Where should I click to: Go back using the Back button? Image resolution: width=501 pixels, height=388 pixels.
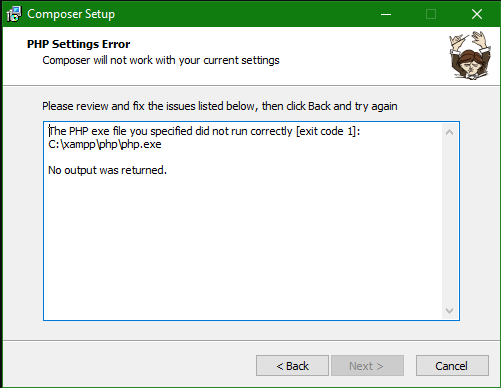coord(292,366)
